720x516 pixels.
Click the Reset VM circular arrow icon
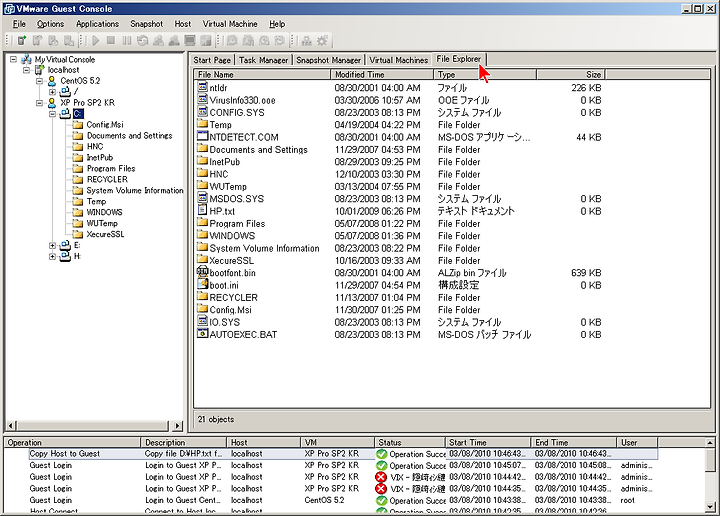point(142,40)
